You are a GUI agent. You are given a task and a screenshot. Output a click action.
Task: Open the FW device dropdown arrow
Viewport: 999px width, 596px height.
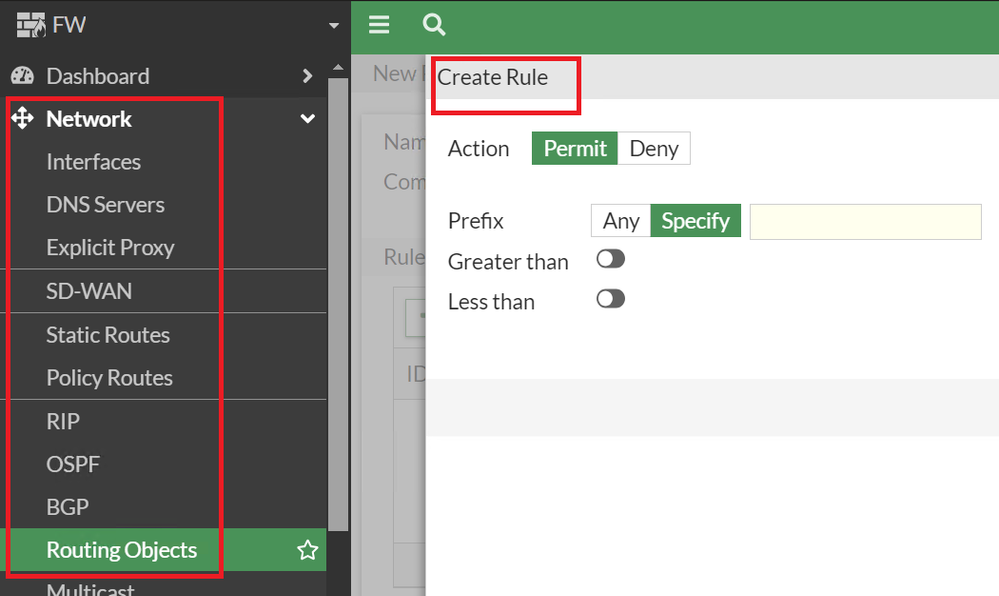click(x=334, y=26)
